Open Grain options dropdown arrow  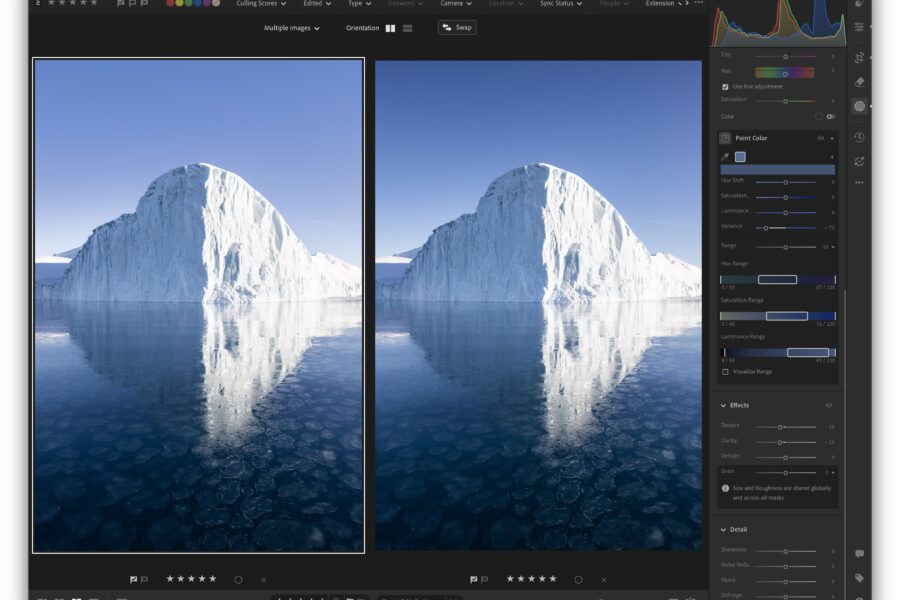[x=833, y=473]
